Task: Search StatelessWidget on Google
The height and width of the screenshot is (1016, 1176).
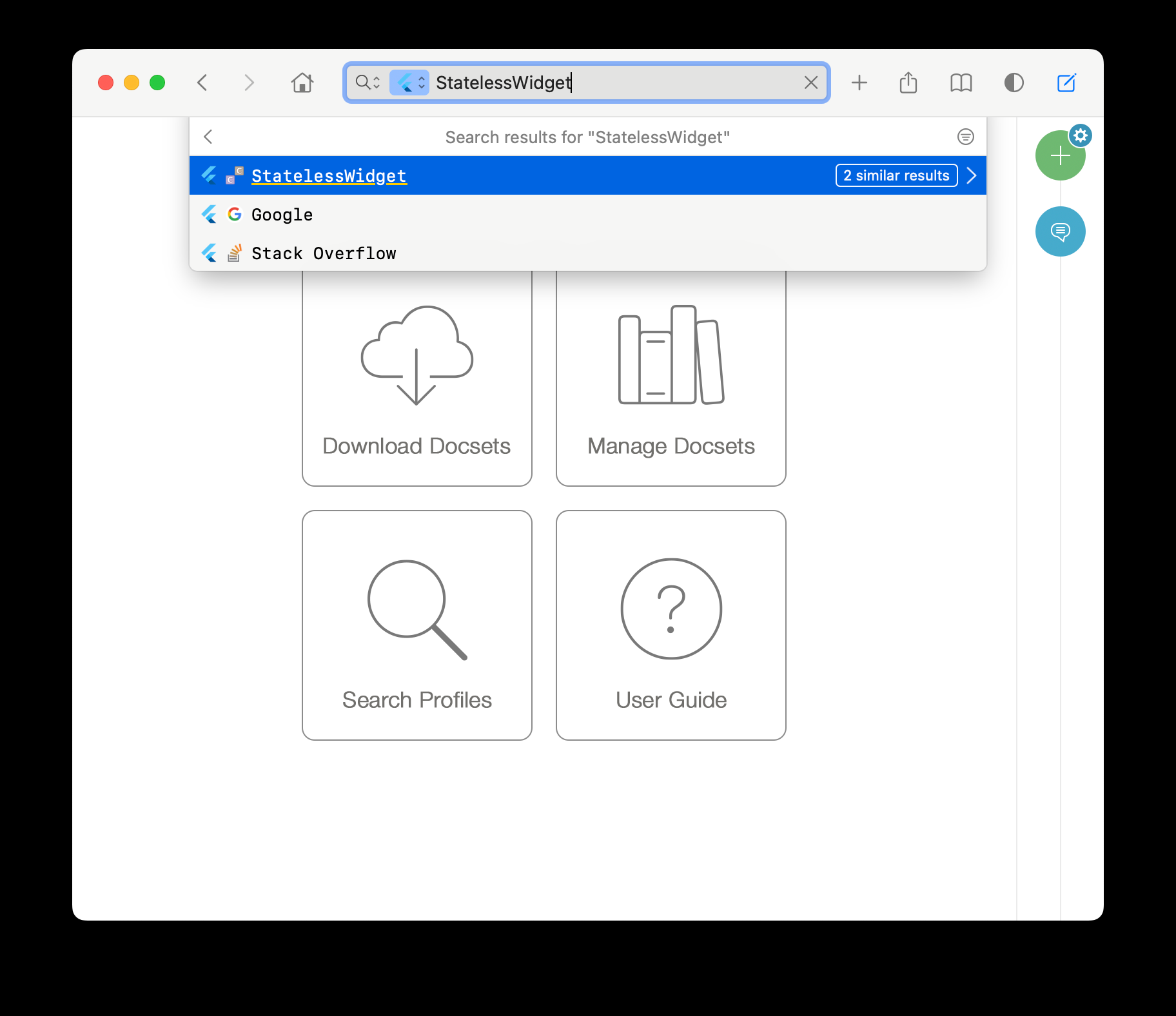Action: (588, 215)
